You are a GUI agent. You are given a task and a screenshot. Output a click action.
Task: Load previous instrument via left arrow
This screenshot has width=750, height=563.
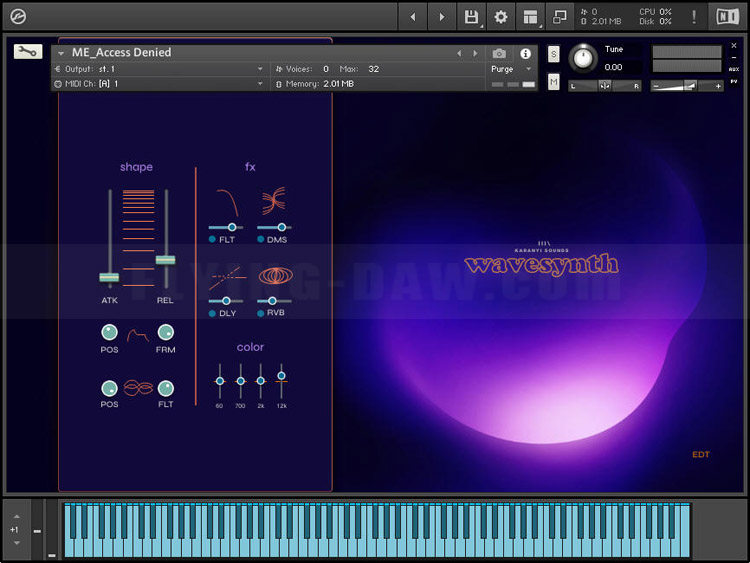[x=459, y=54]
